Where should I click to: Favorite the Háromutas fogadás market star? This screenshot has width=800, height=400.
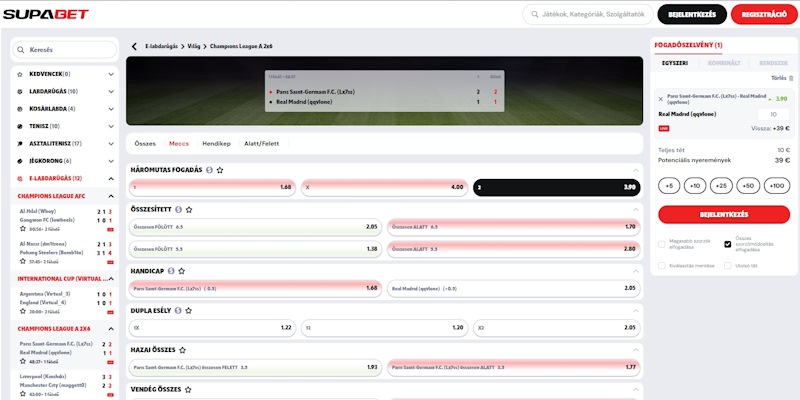220,170
